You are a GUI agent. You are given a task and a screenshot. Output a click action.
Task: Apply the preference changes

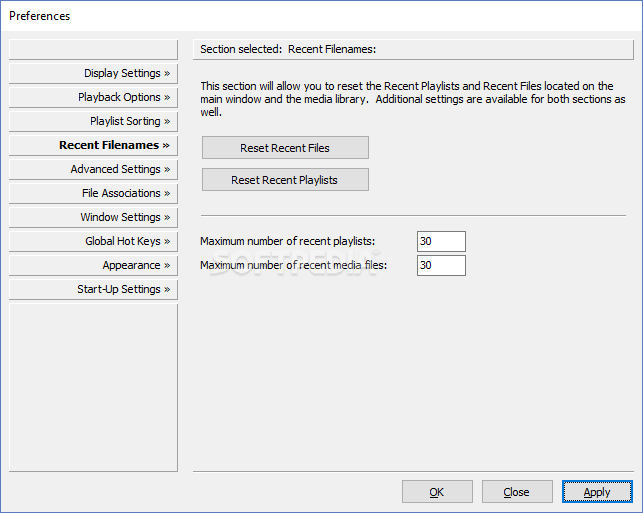click(597, 492)
